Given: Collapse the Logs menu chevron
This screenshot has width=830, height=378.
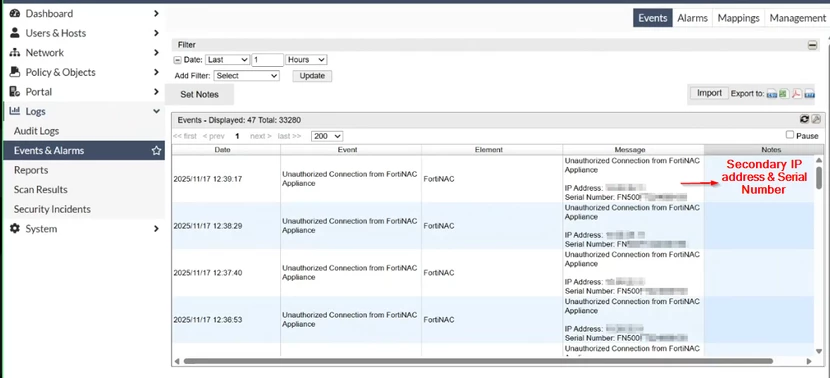Looking at the screenshot, I should coord(156,111).
